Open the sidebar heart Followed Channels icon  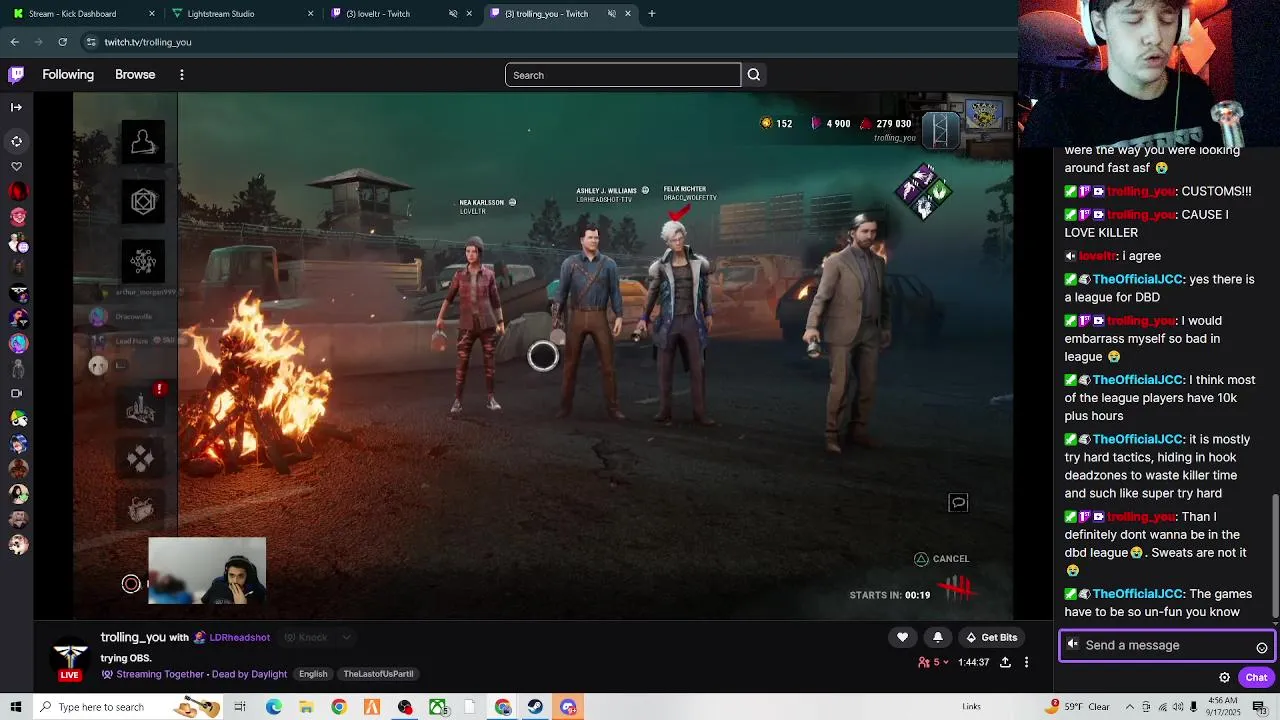[16, 166]
